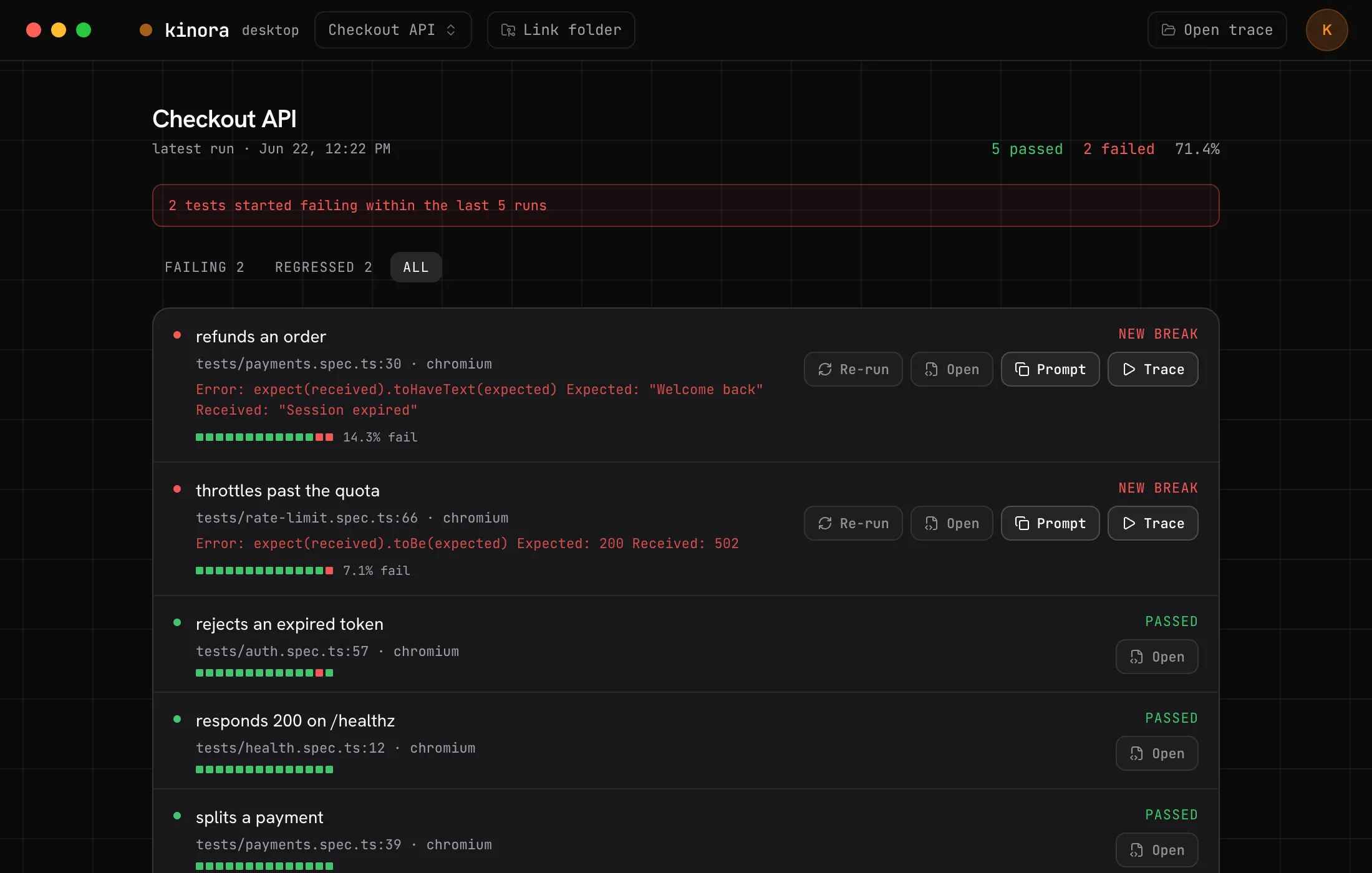Click the re-run icon for throttles past the quota
The image size is (1372, 873).
click(x=825, y=523)
